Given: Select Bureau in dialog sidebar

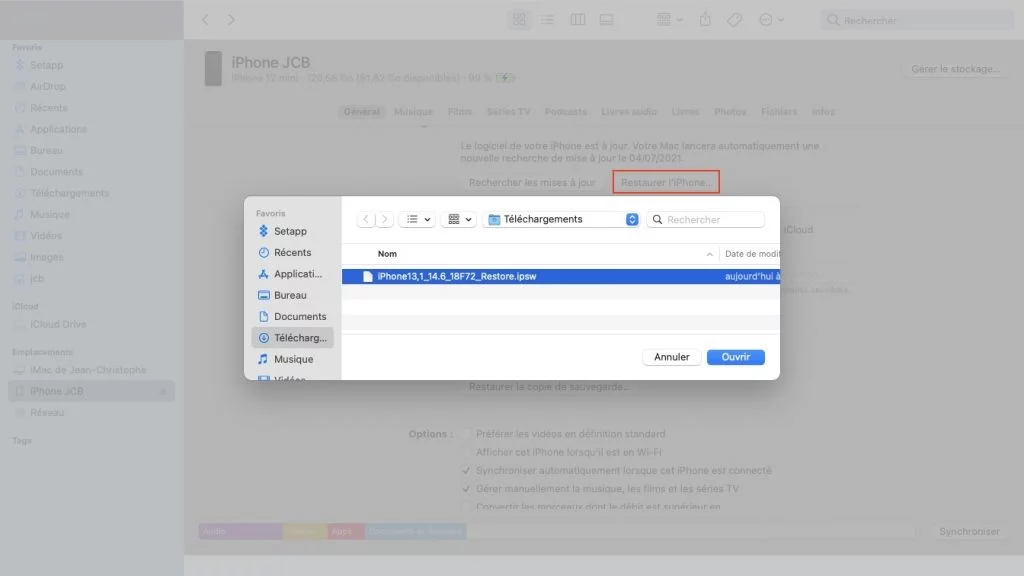Looking at the screenshot, I should tap(292, 295).
